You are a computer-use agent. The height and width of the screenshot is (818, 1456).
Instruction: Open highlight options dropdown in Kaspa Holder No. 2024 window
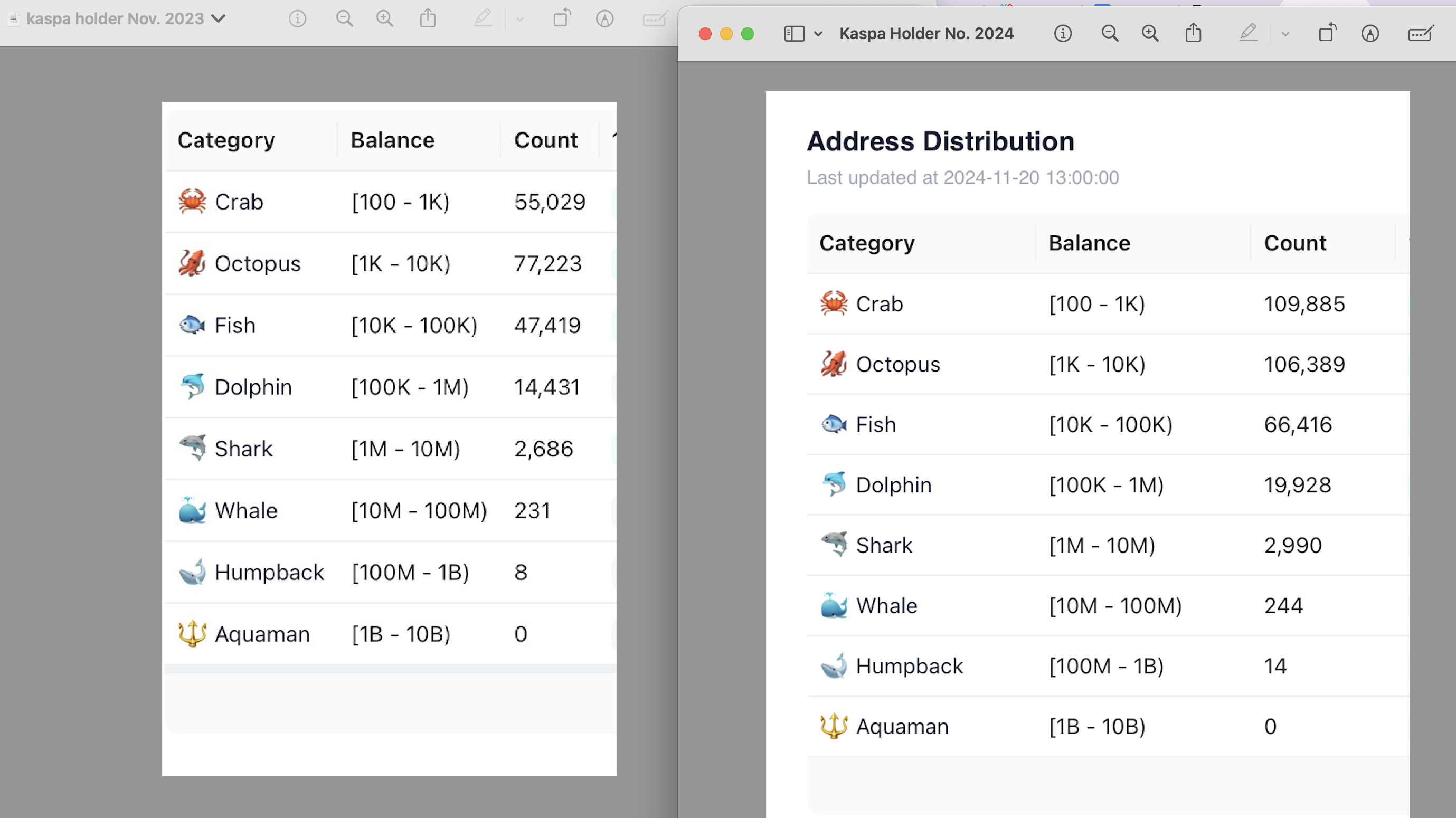tap(1285, 34)
